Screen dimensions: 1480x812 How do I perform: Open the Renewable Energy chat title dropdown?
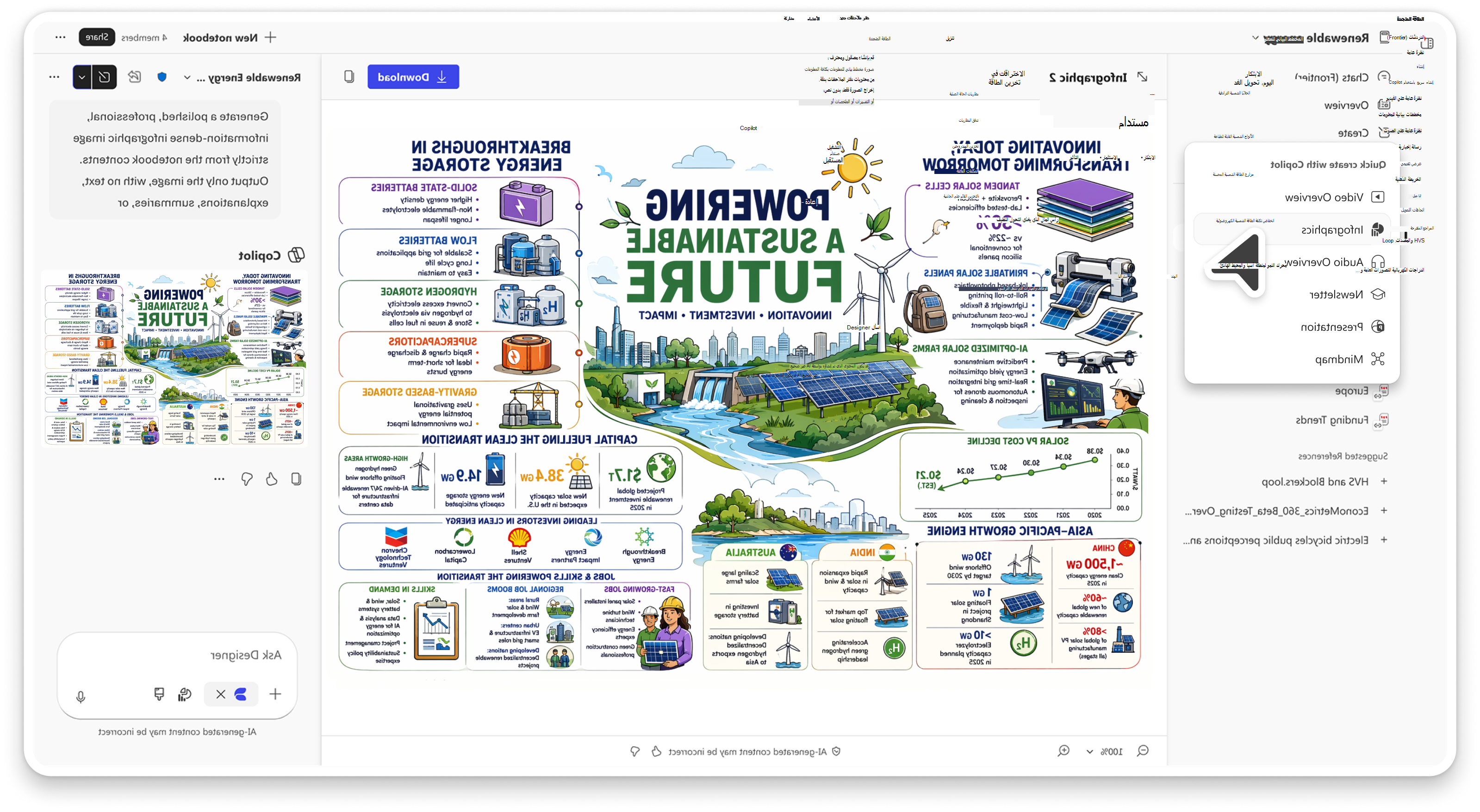pos(242,78)
